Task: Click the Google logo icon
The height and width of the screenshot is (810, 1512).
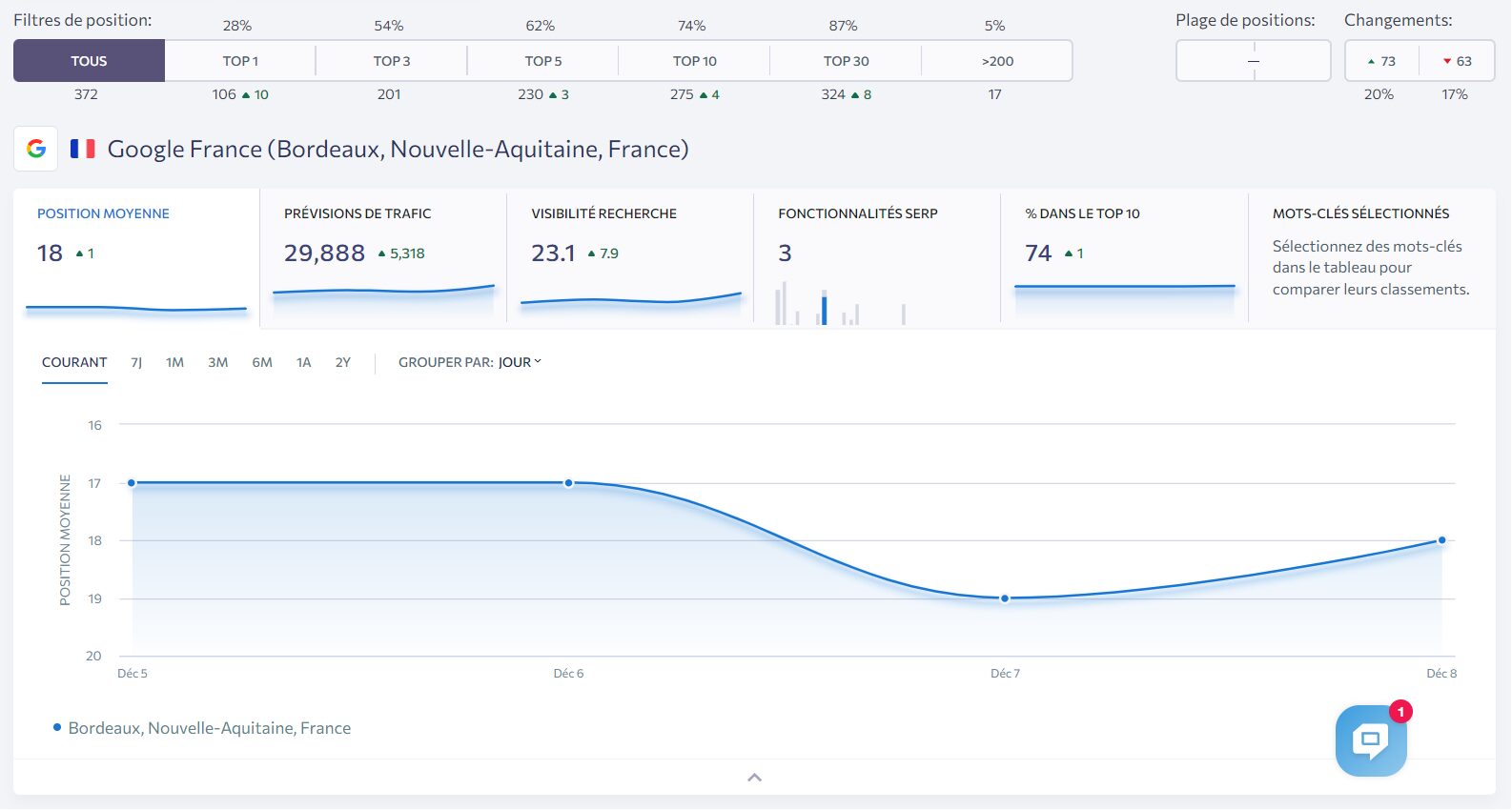Action: [36, 149]
